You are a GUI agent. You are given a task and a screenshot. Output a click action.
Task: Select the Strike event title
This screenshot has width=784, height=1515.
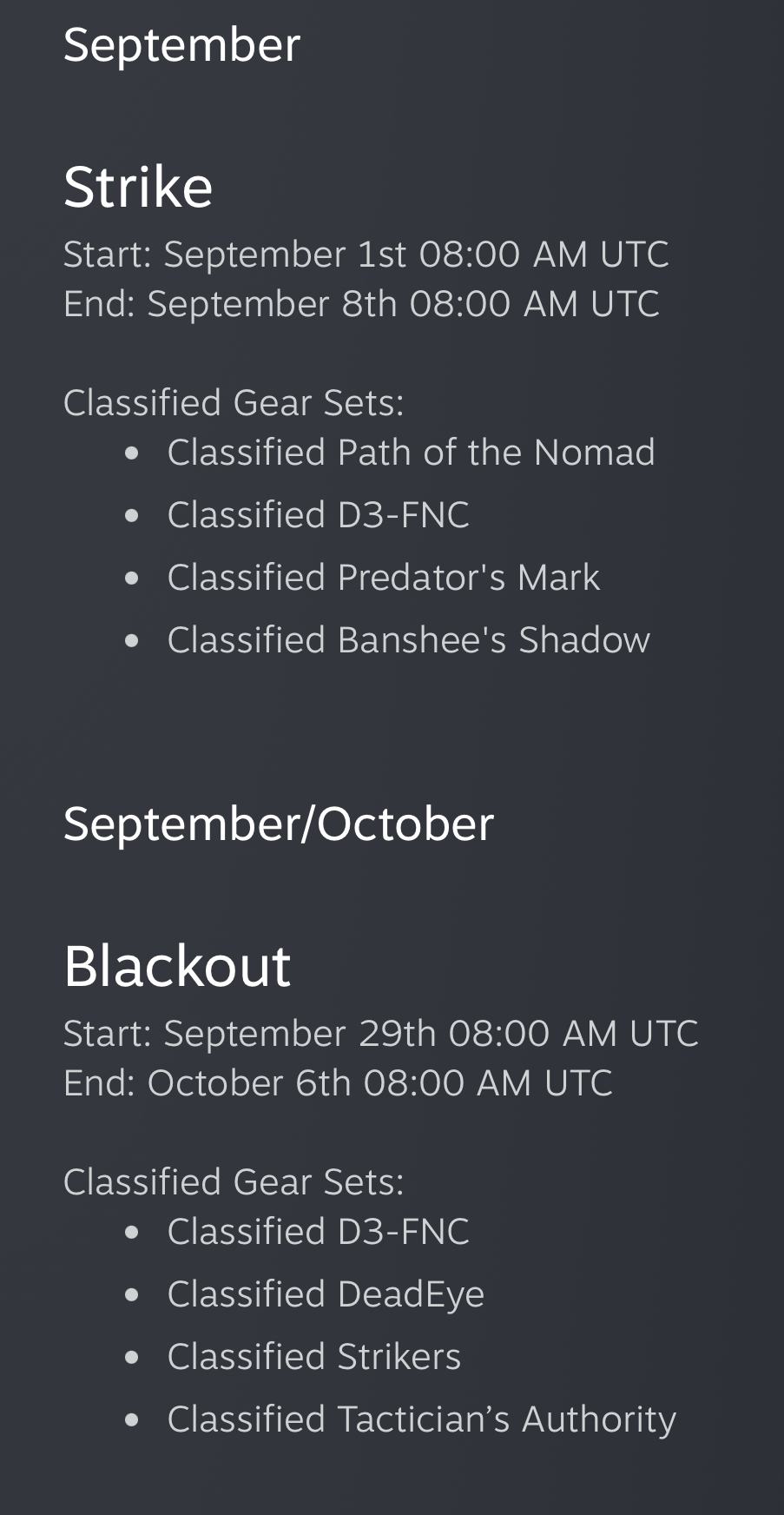pos(138,187)
